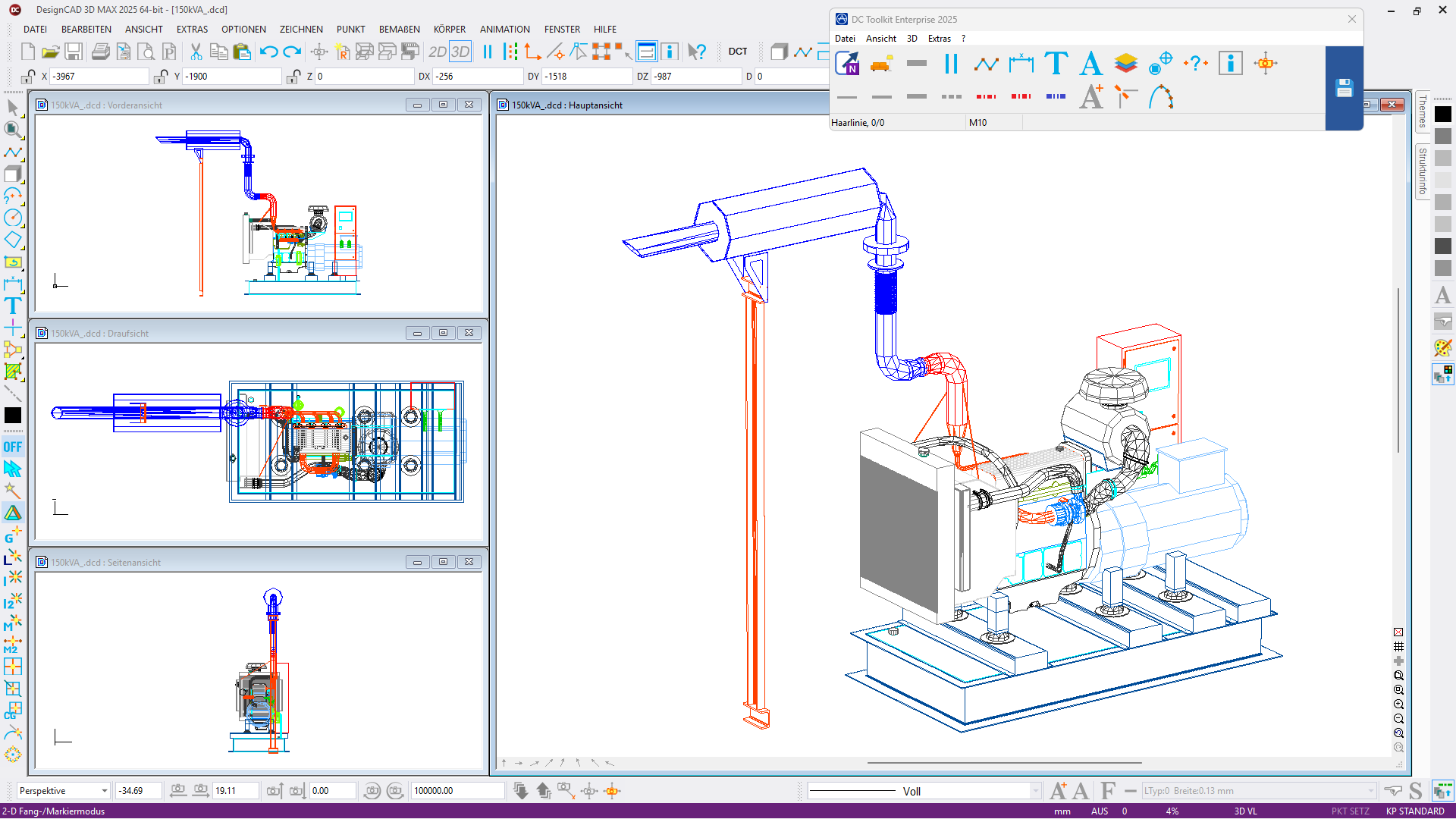The height and width of the screenshot is (819, 1456).
Task: Click the layers icon in DC Toolkit
Action: (x=1125, y=64)
